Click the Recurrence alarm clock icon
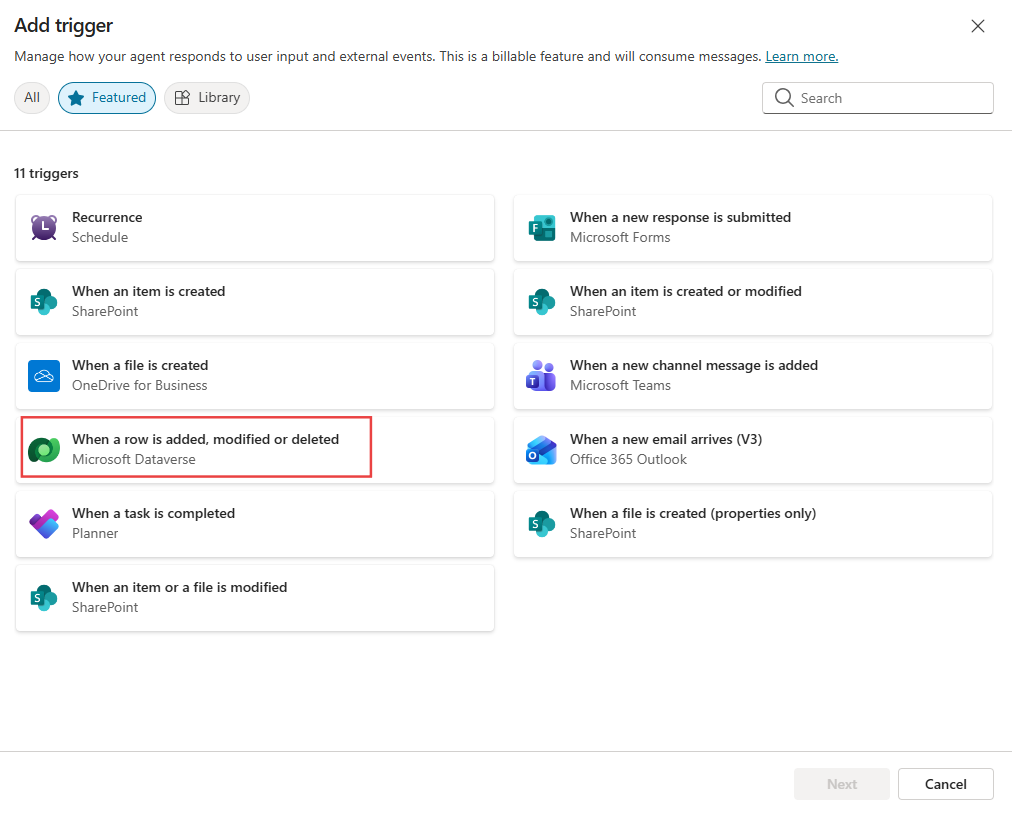This screenshot has height=813, width=1012. 44,228
